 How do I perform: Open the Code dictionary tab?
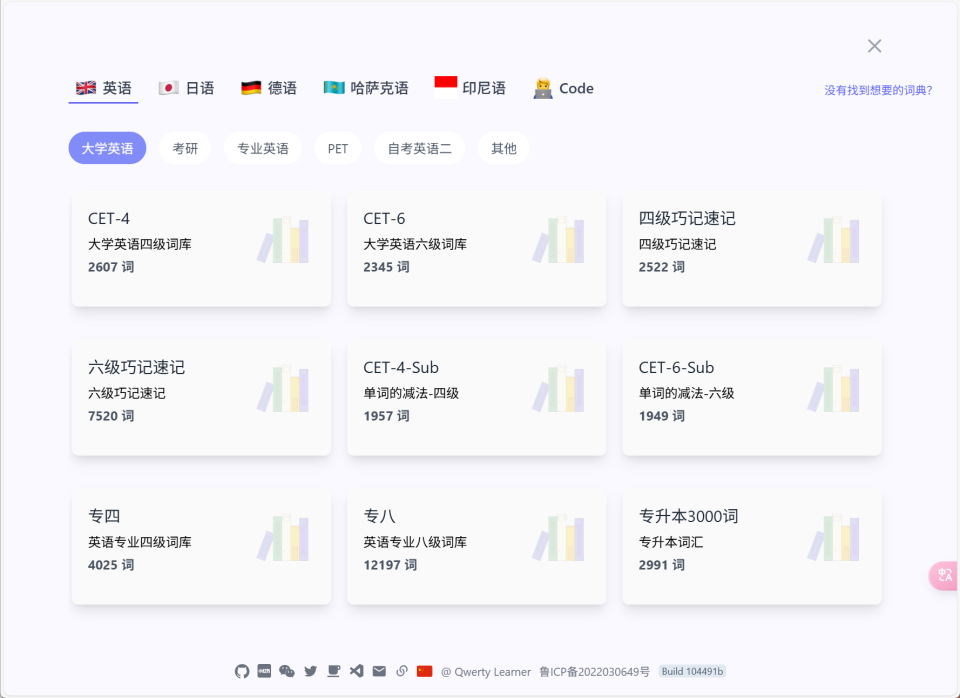563,88
